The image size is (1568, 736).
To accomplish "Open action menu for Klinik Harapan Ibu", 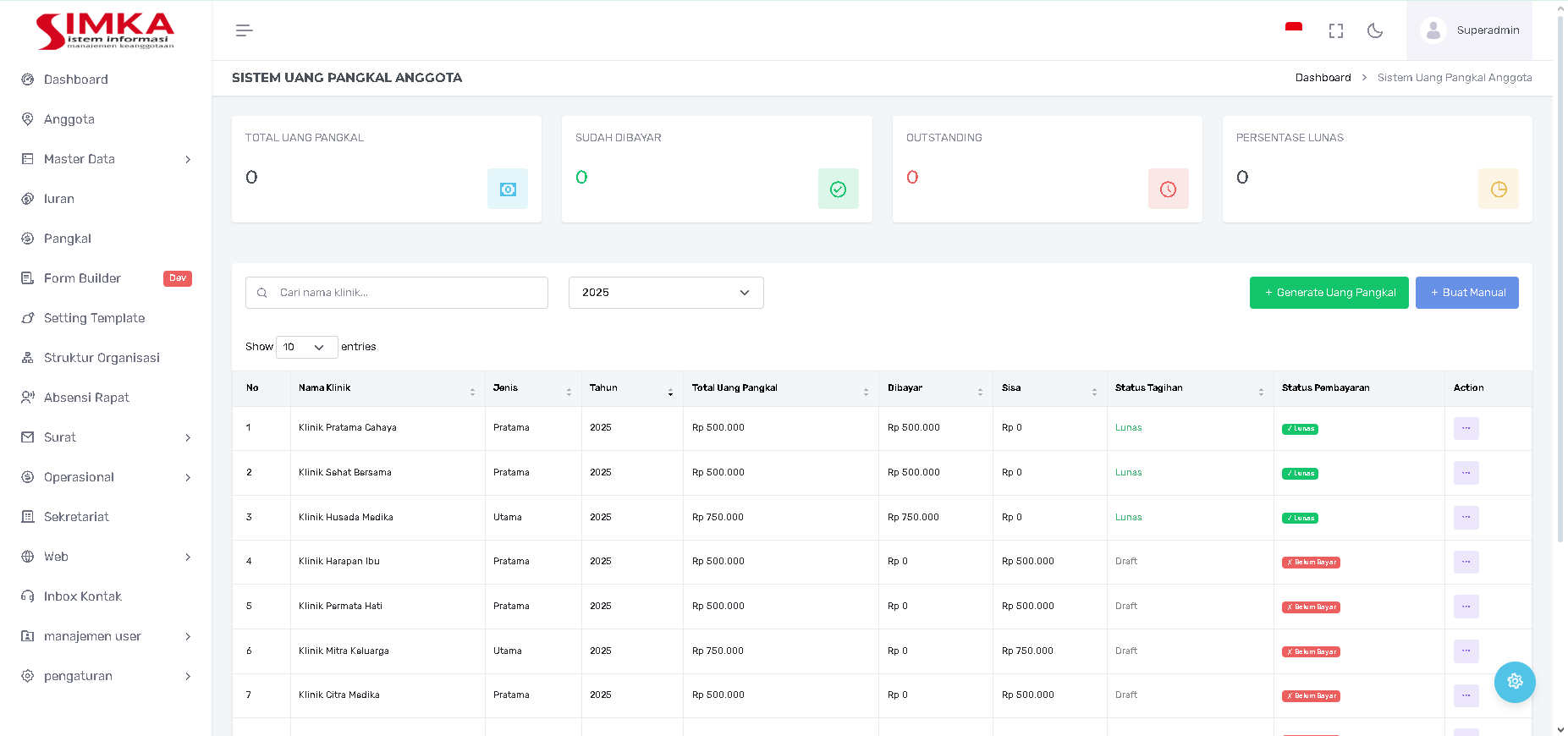I will tap(1466, 562).
